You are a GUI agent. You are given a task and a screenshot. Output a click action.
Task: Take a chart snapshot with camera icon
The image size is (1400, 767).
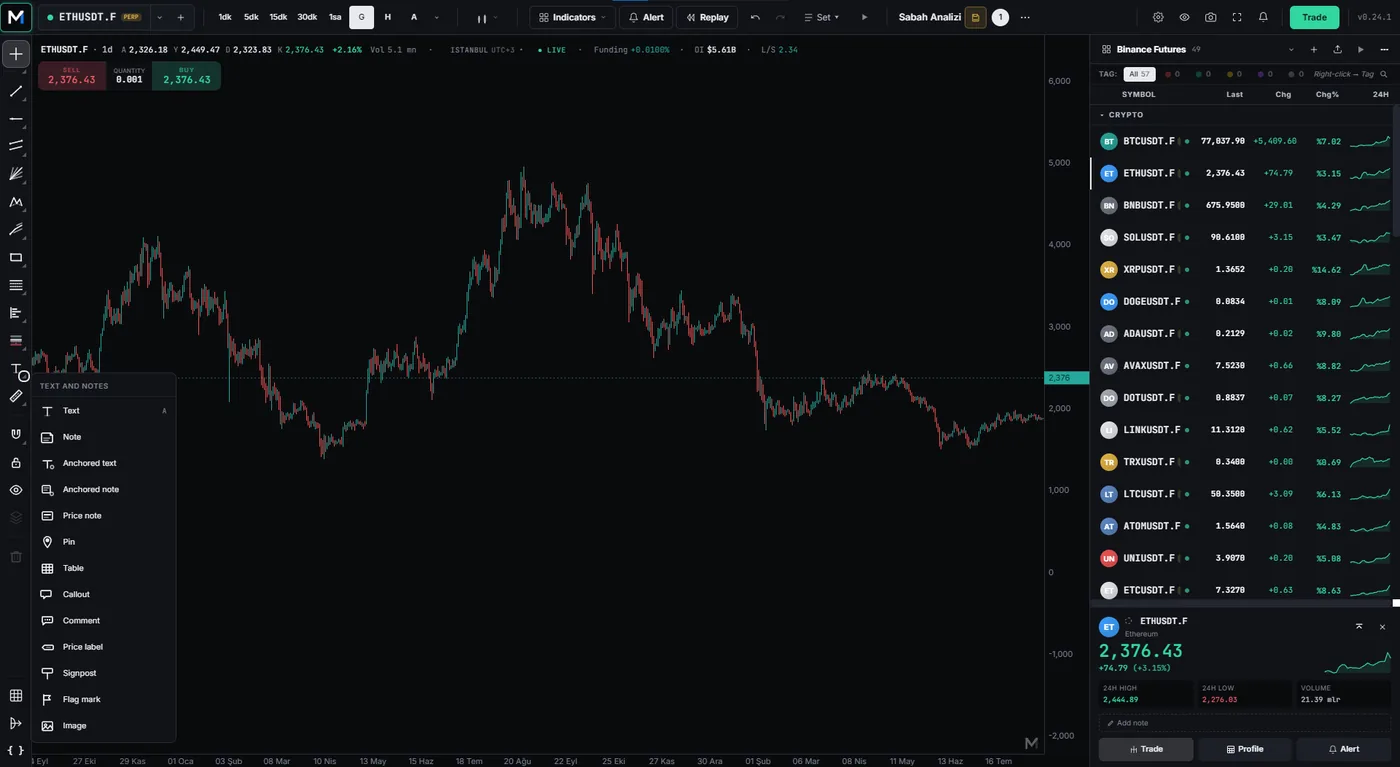pos(1211,17)
